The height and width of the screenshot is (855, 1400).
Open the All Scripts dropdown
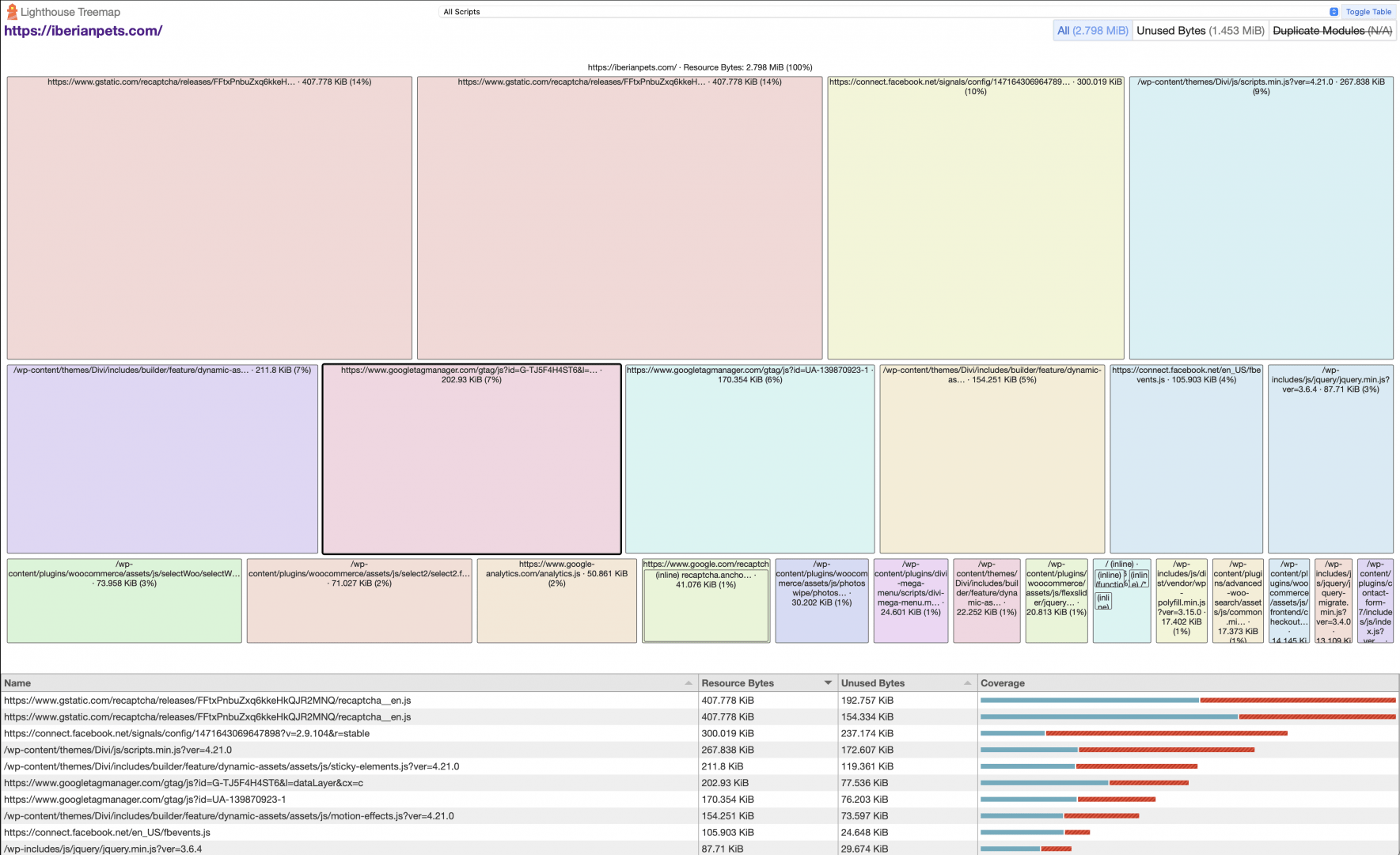point(890,12)
